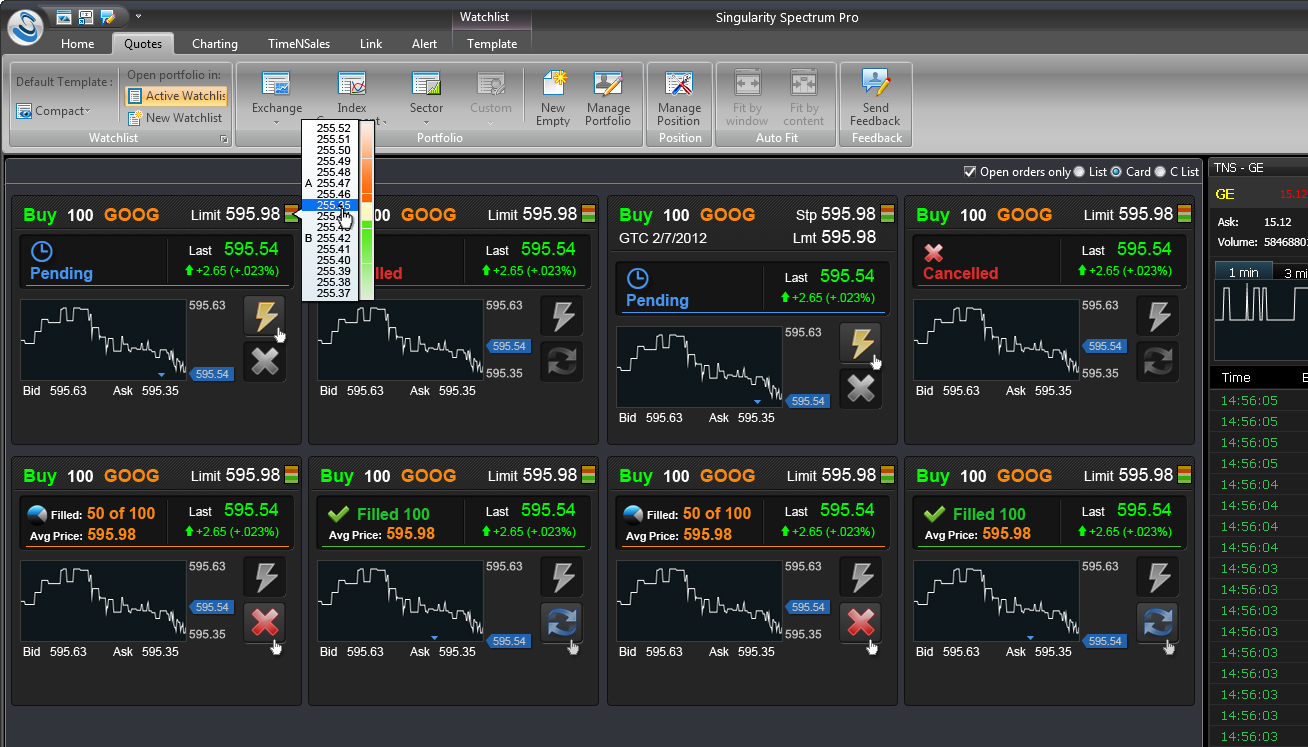
Task: Click the clock icon on the GTC 2/7/2012 card
Action: (x=637, y=279)
